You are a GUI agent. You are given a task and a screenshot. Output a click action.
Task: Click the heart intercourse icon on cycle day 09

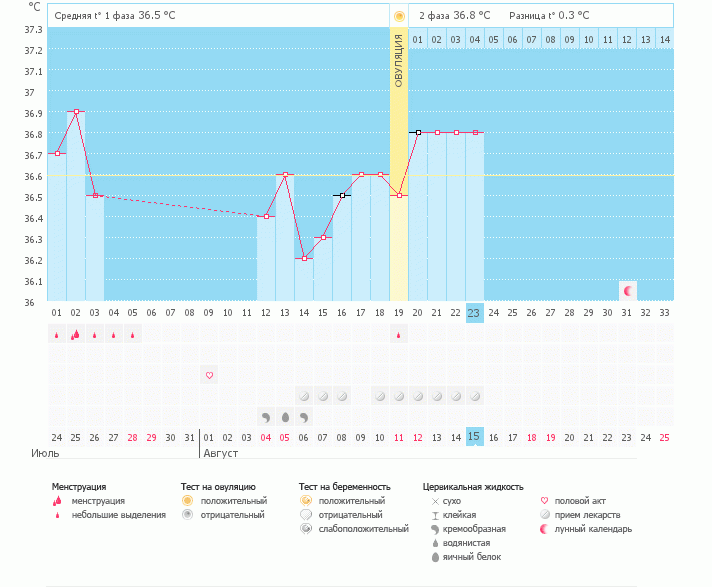click(x=209, y=376)
